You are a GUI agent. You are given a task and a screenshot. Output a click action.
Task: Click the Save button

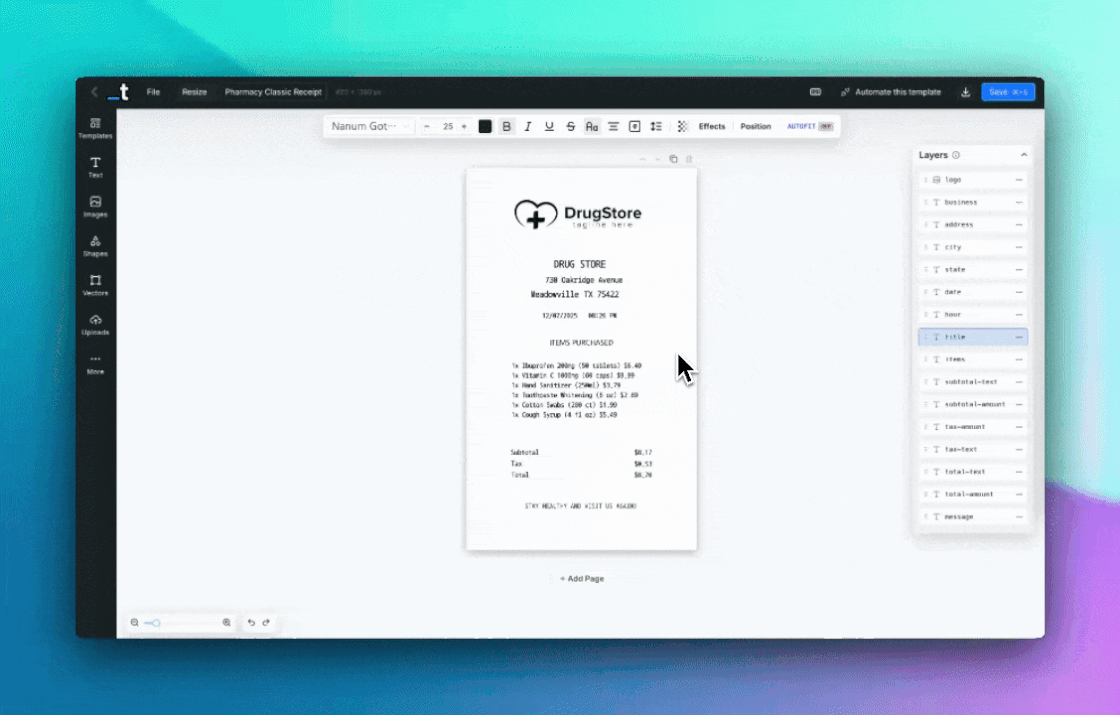(x=1007, y=92)
